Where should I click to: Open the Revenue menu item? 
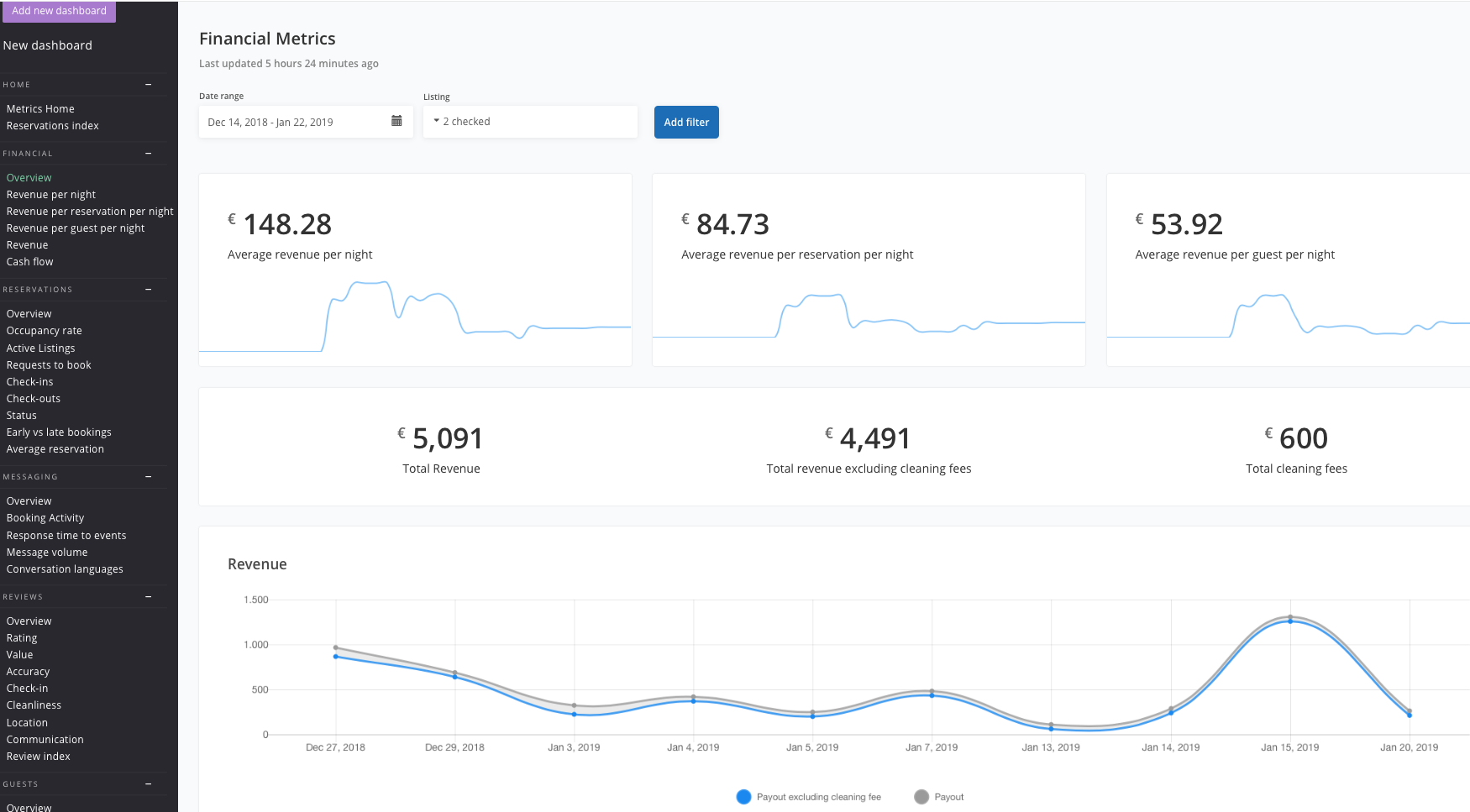28,245
